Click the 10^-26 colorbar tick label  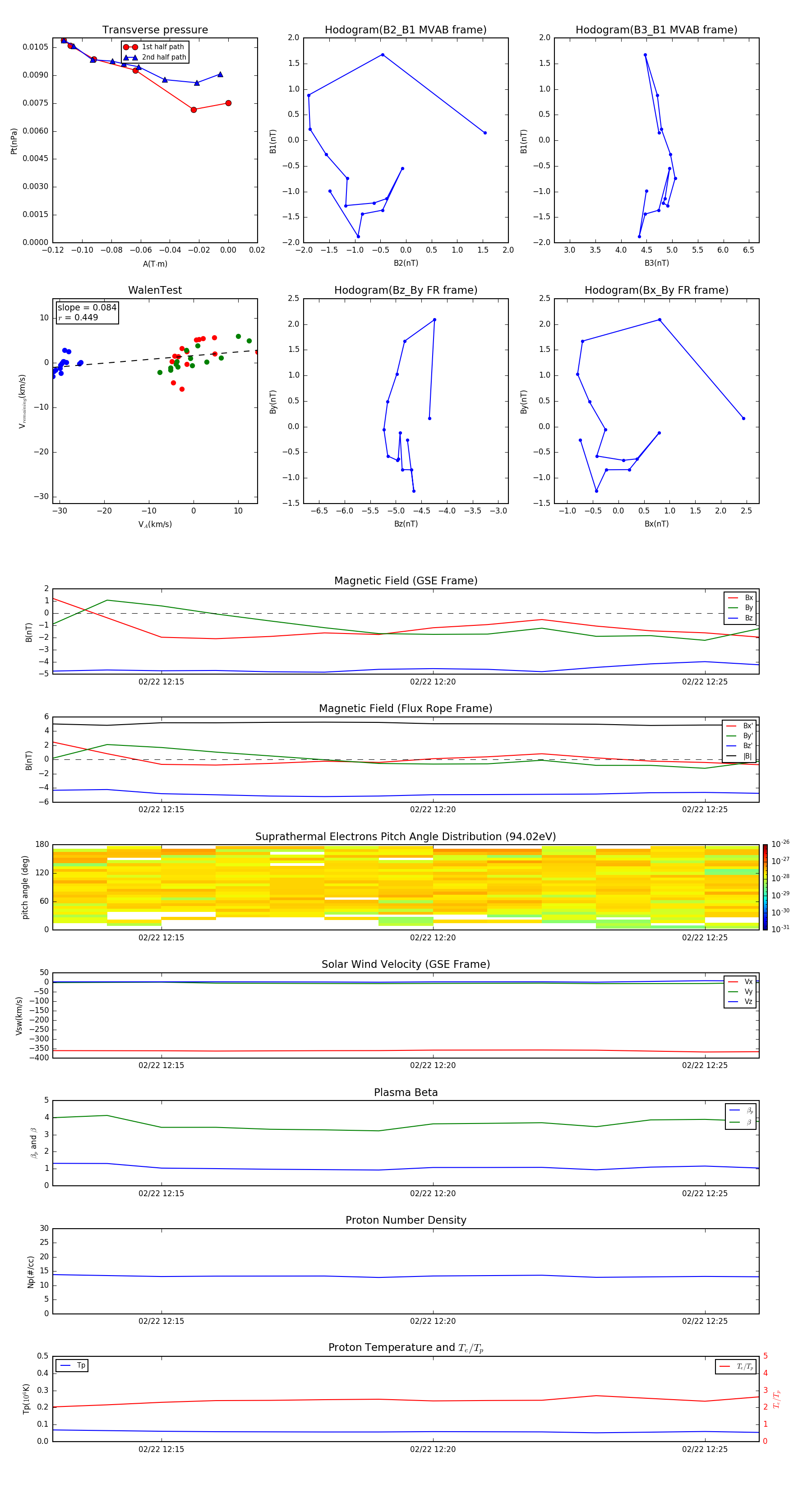(780, 844)
